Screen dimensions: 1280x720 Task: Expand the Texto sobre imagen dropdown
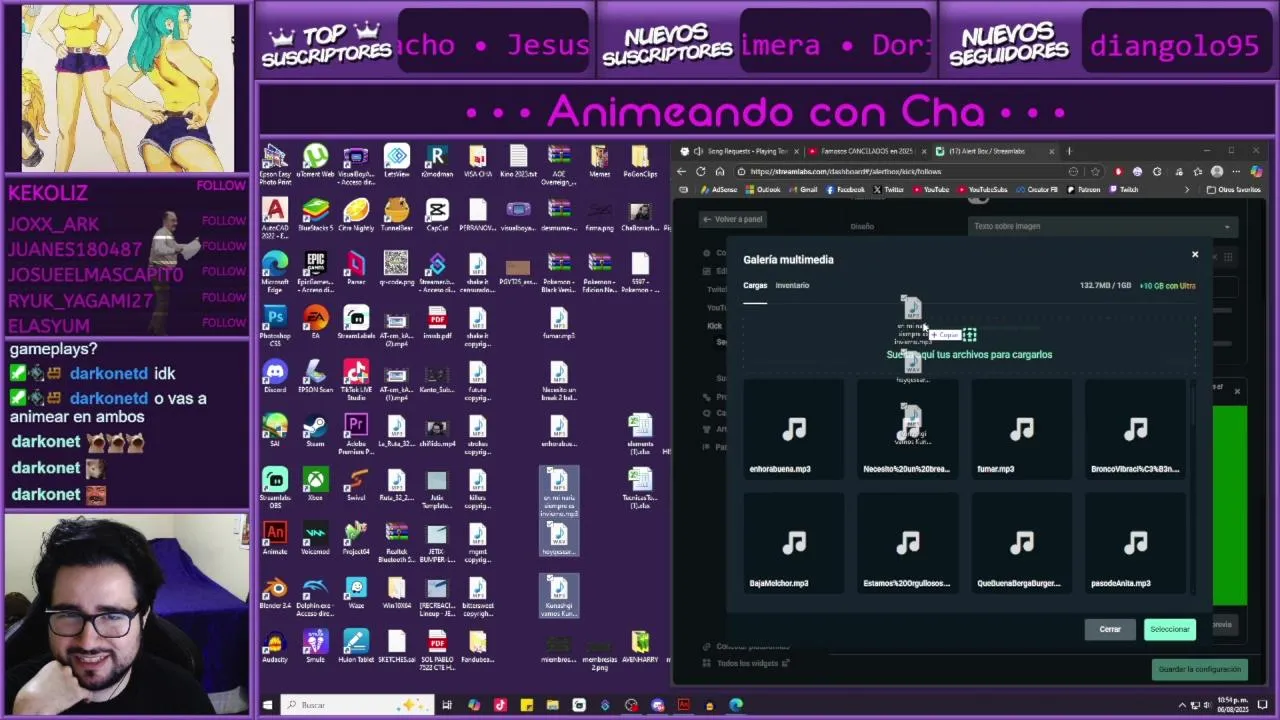1102,226
